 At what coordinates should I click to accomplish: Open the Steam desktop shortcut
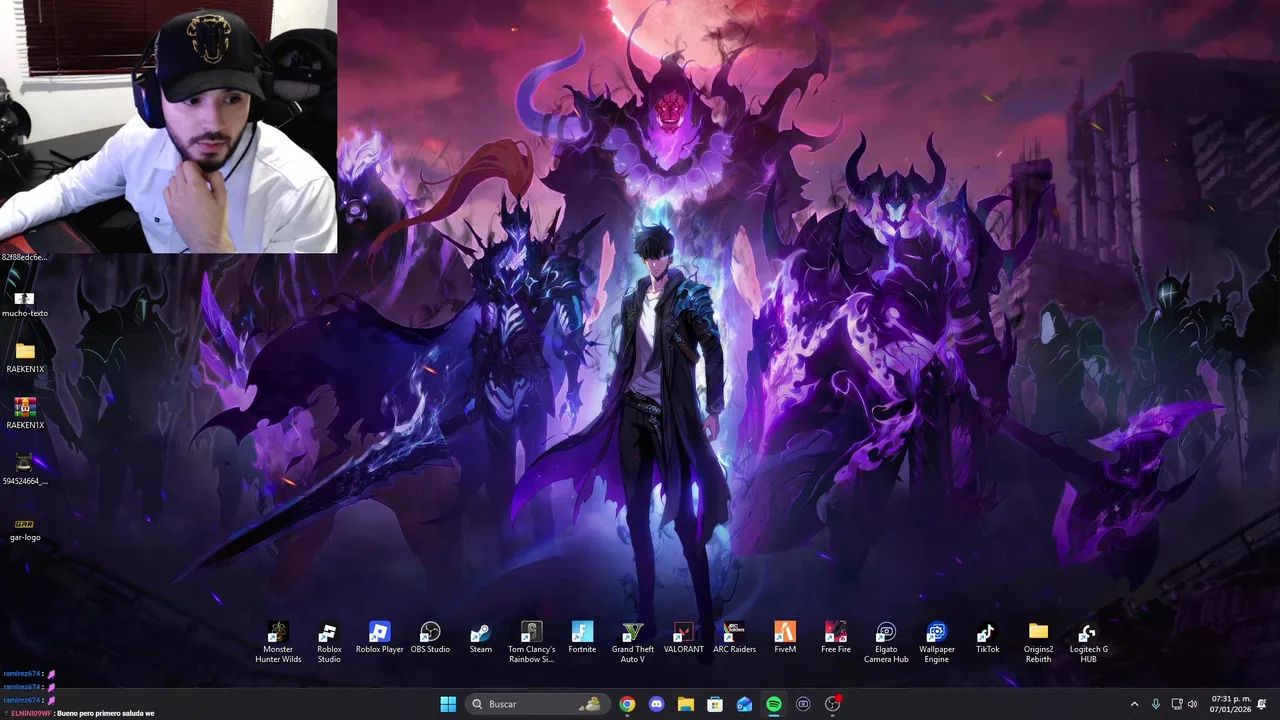point(481,637)
